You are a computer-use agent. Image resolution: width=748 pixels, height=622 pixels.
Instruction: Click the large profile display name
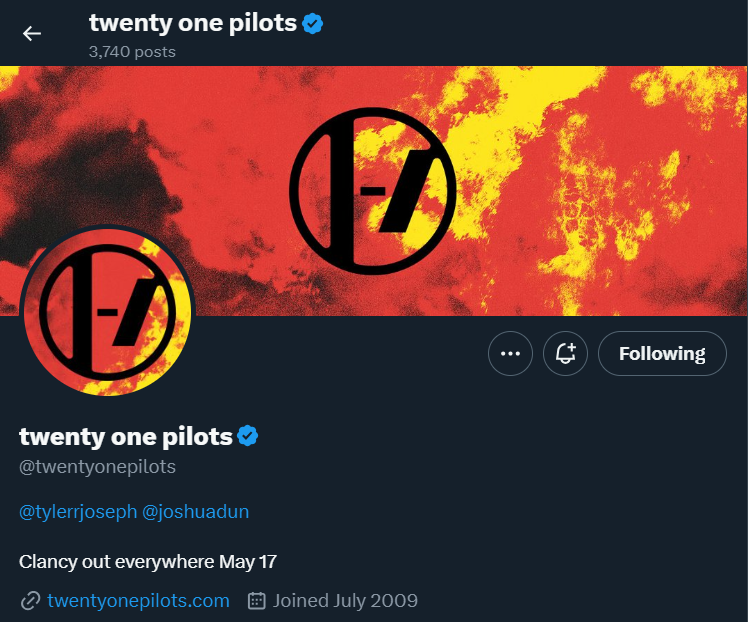126,436
